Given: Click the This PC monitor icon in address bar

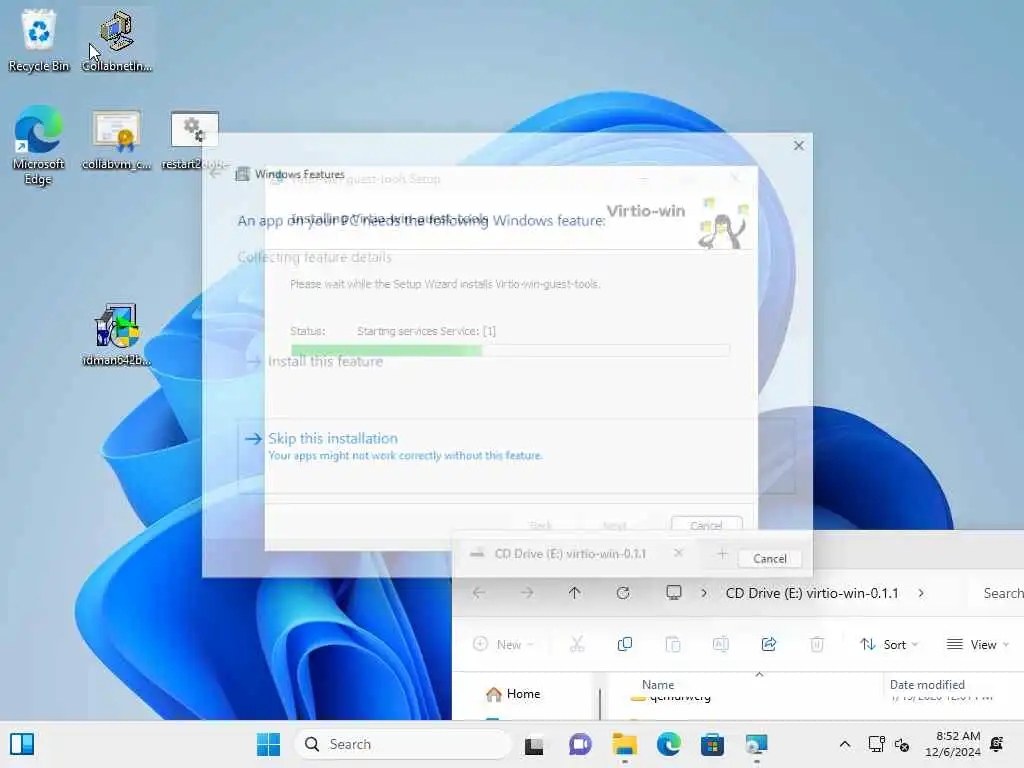Looking at the screenshot, I should pos(674,592).
